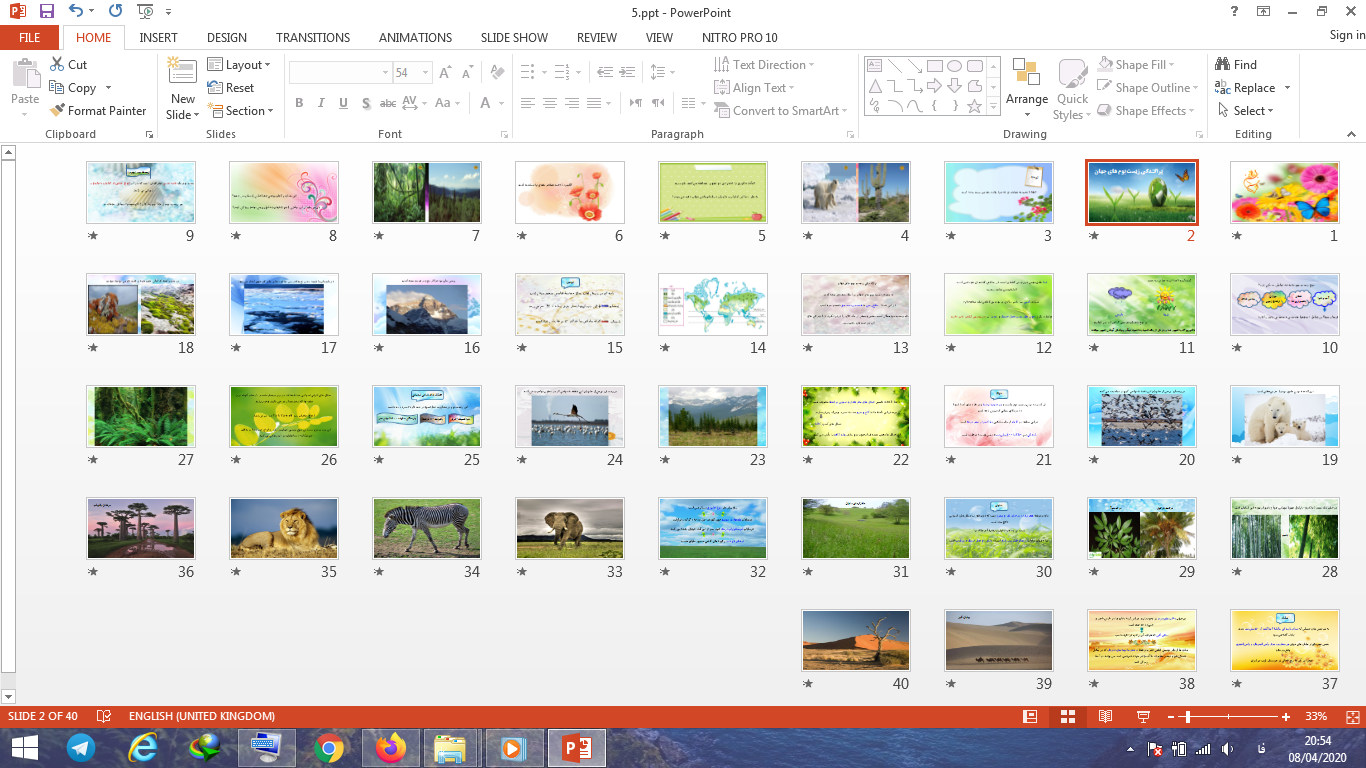This screenshot has width=1366, height=768.
Task: Start Slide Show from status bar icon
Action: click(1143, 717)
